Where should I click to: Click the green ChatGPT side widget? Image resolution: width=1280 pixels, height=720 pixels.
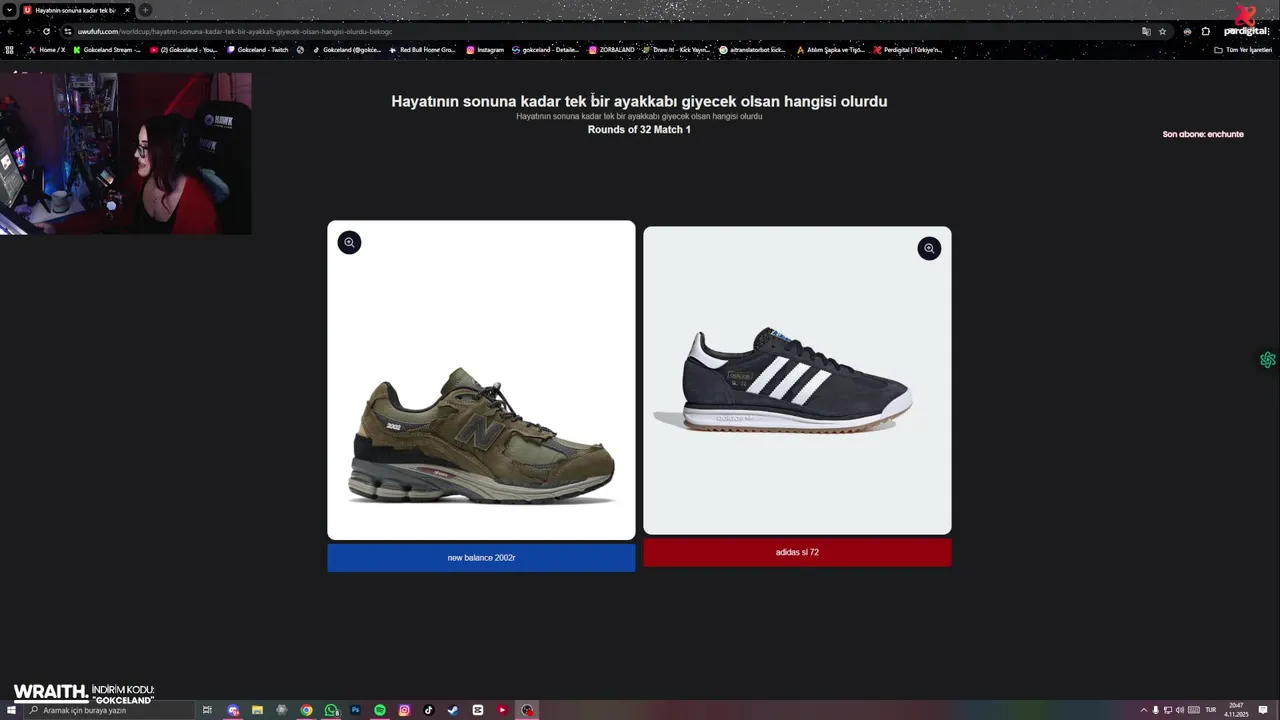[x=1267, y=360]
